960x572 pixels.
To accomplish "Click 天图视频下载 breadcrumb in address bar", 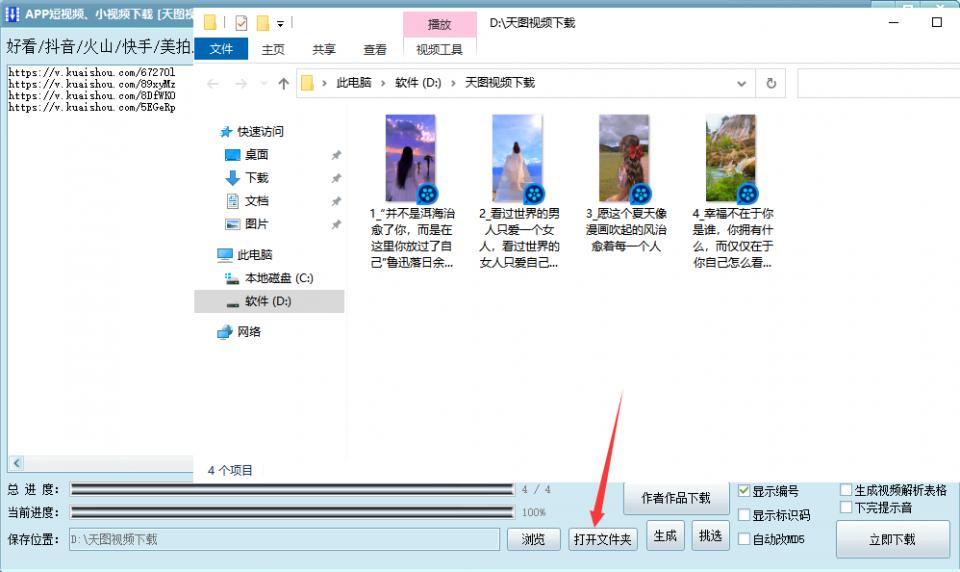I will (x=500, y=83).
